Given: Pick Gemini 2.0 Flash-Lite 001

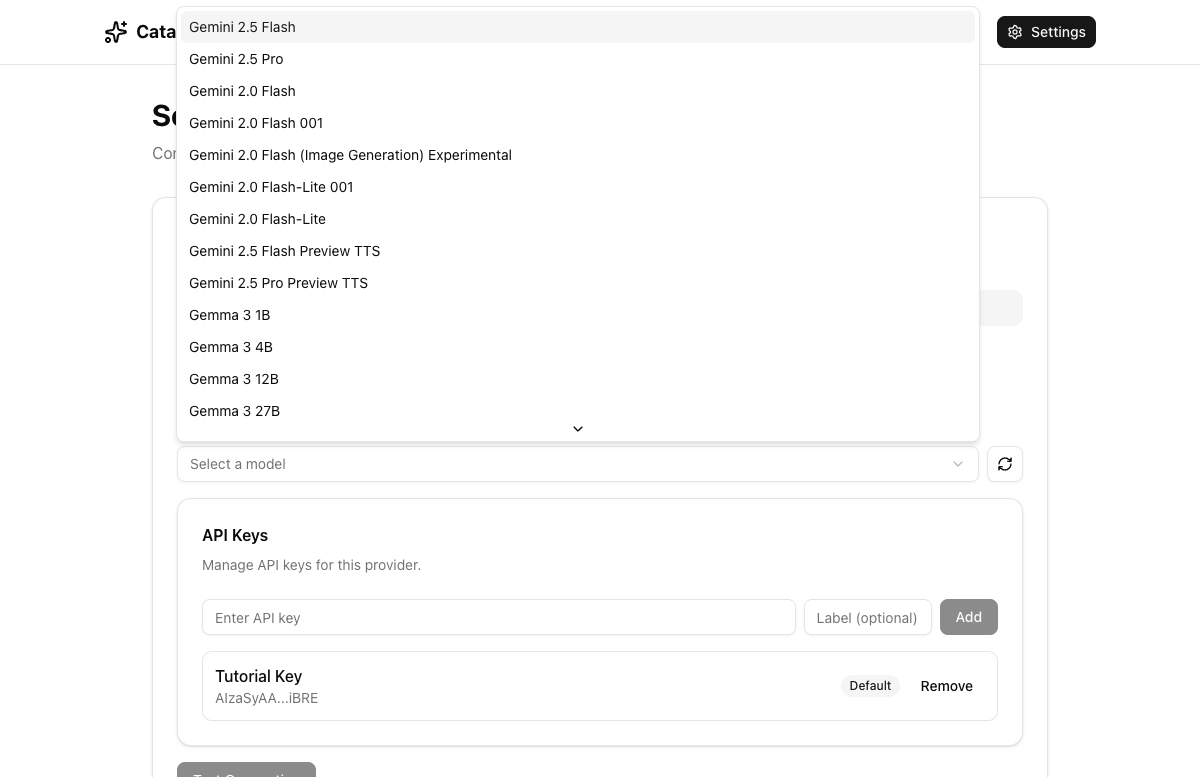Looking at the screenshot, I should pyautogui.click(x=271, y=187).
